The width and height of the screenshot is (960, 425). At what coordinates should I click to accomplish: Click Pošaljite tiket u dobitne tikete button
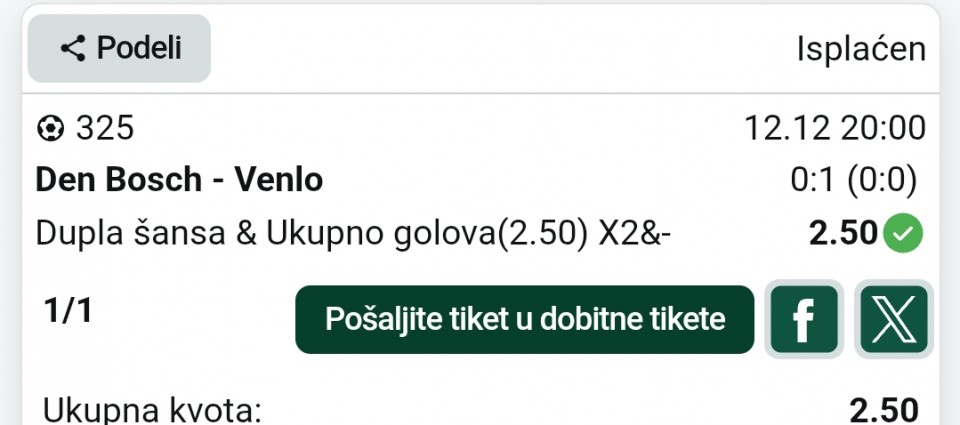[x=524, y=320]
